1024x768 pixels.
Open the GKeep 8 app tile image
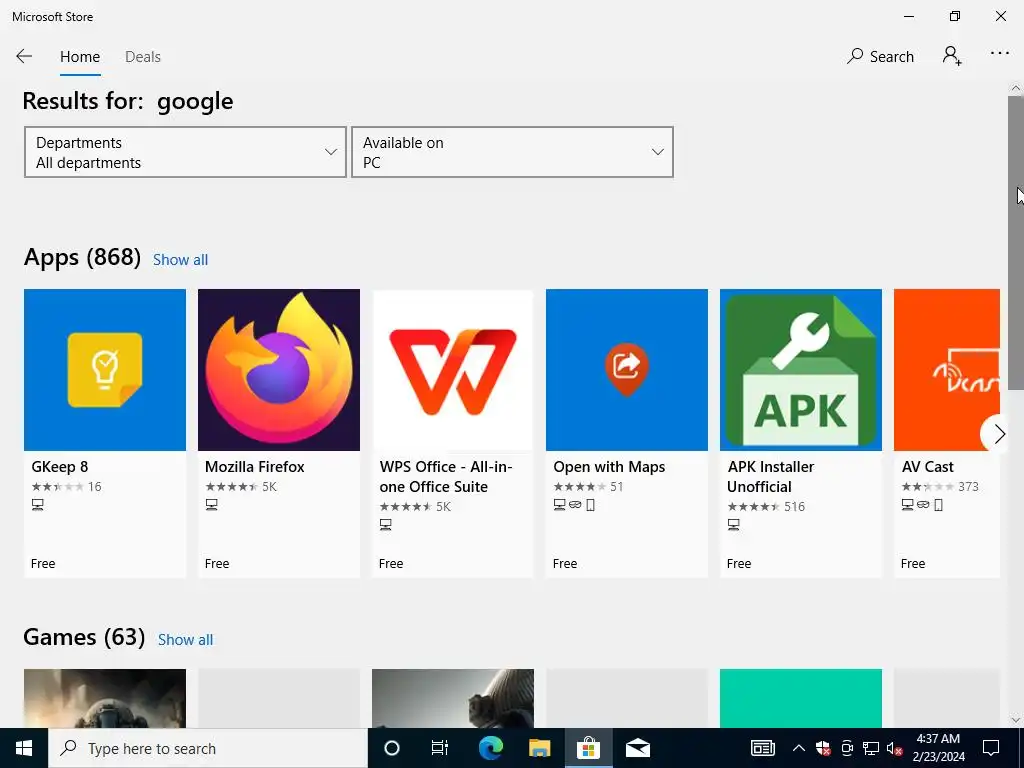[104, 370]
